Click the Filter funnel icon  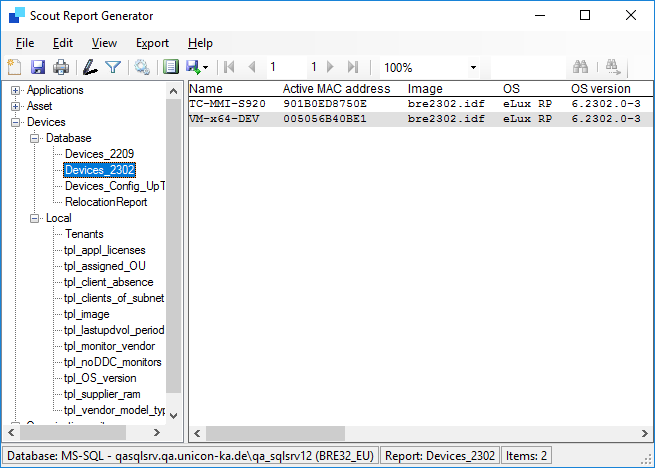coord(113,67)
